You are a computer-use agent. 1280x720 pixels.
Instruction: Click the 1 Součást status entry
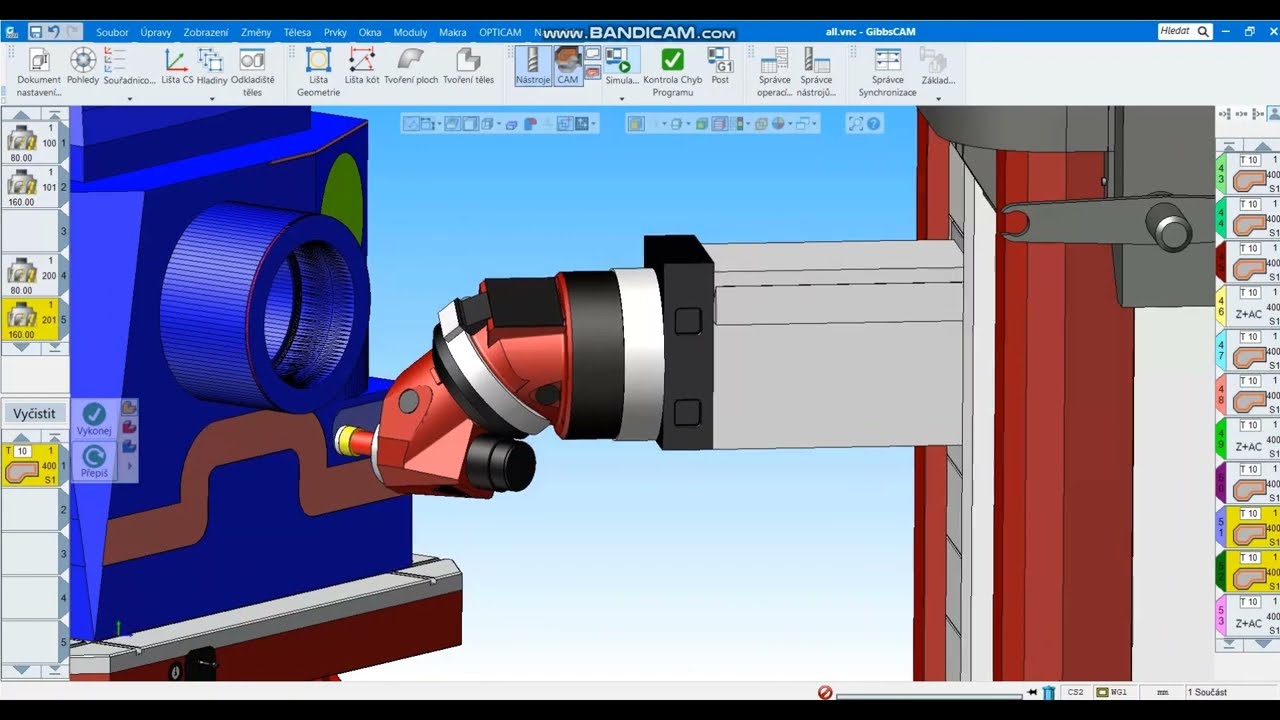tap(1208, 692)
